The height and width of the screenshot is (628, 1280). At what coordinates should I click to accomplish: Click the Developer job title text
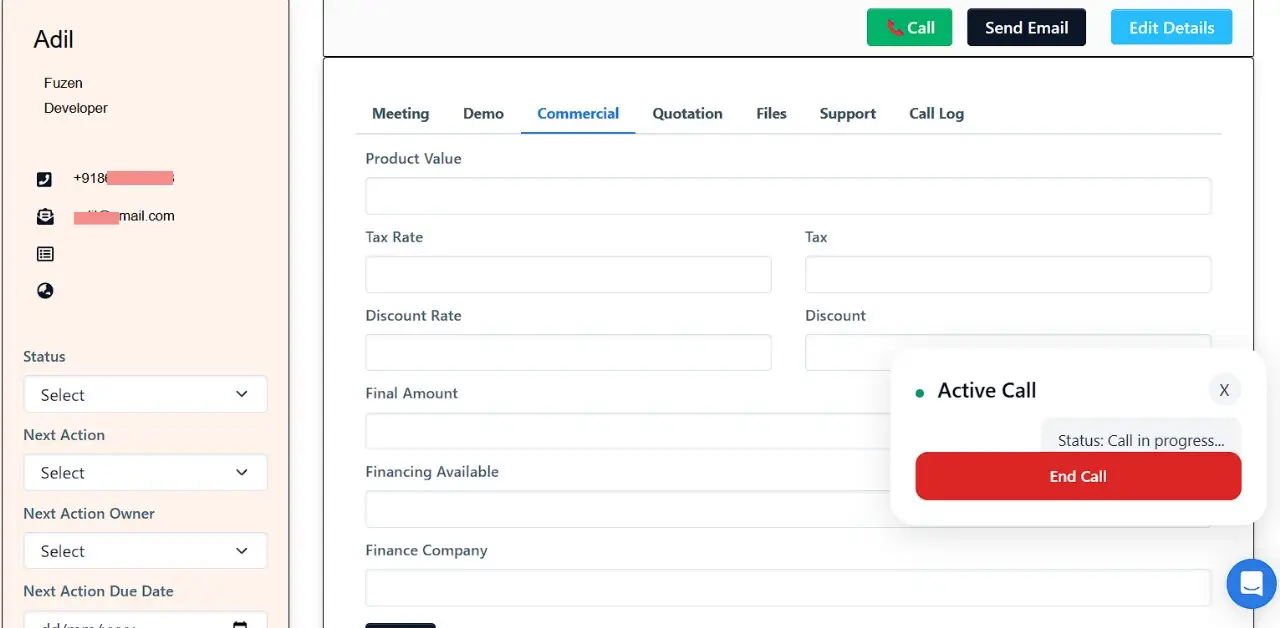76,108
